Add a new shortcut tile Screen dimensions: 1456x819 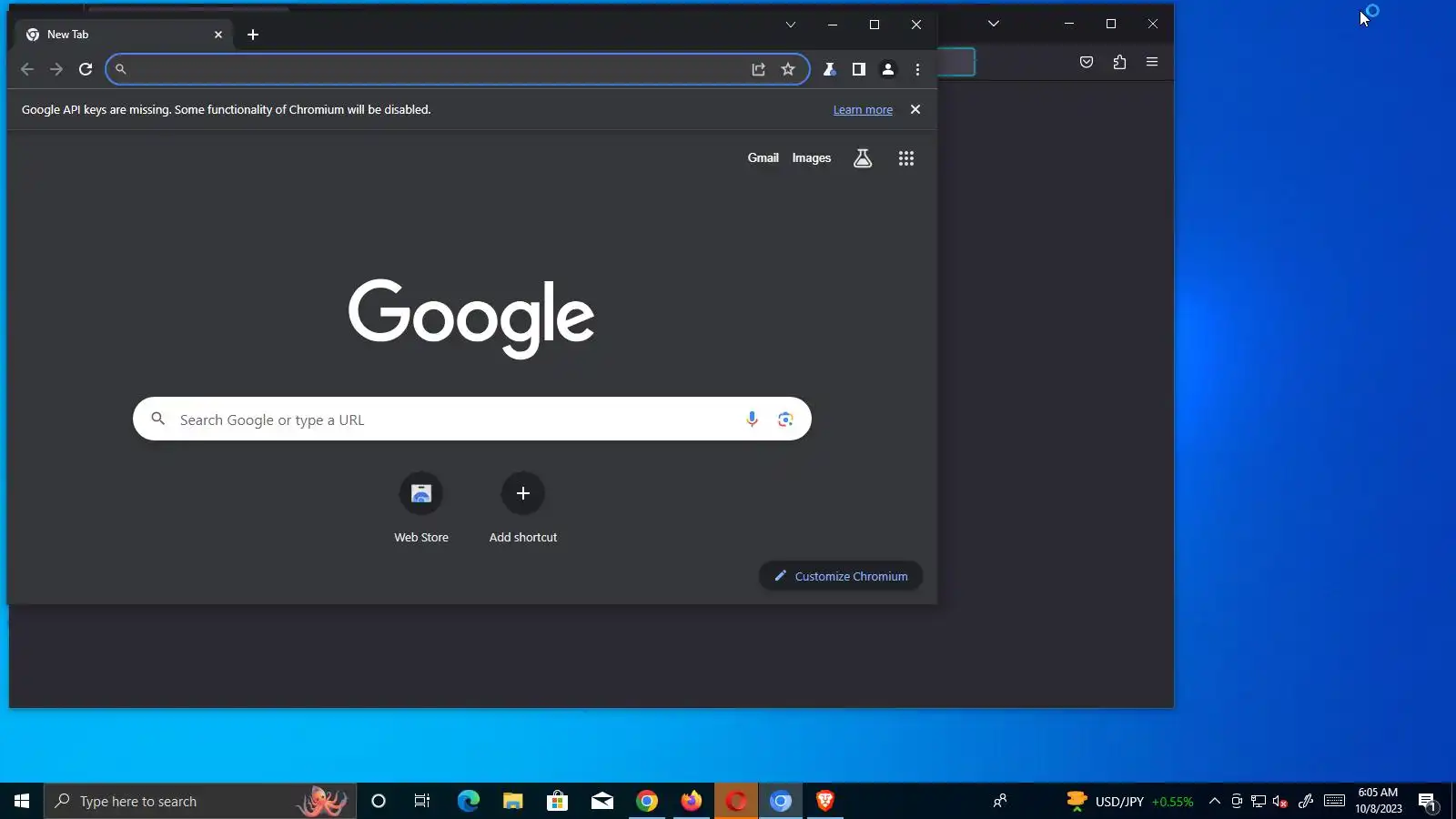(523, 509)
